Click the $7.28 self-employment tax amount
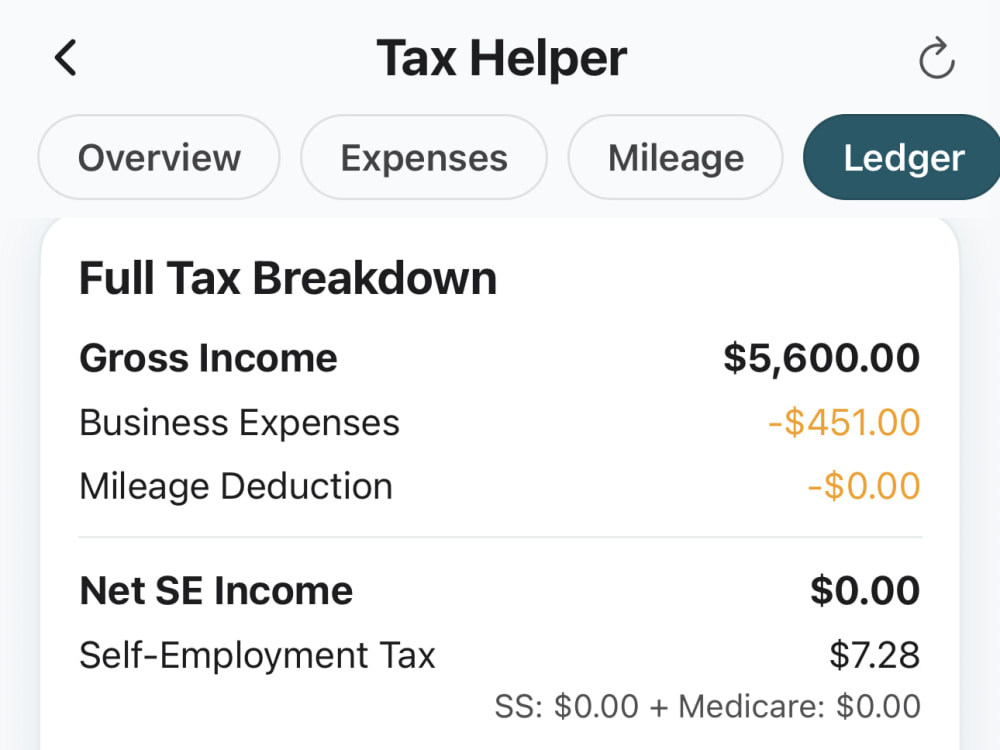Image resolution: width=1000 pixels, height=750 pixels. 874,655
